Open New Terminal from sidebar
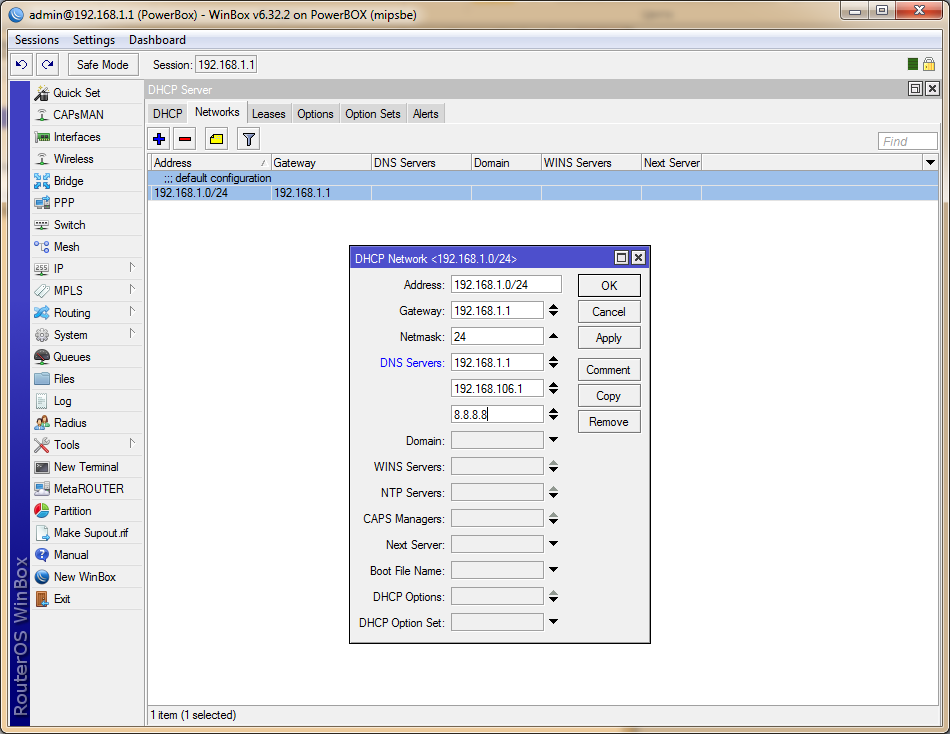 (x=85, y=467)
